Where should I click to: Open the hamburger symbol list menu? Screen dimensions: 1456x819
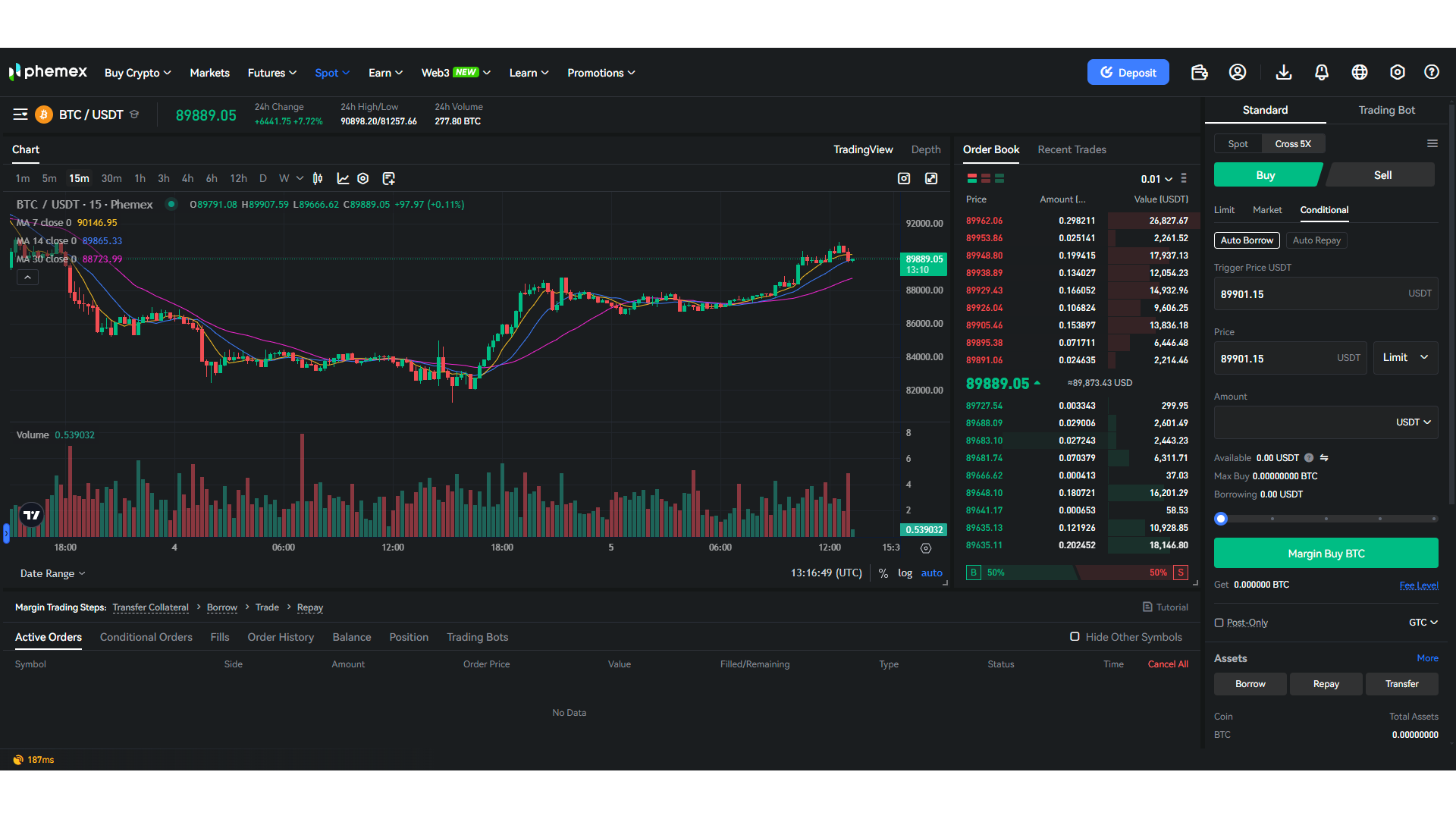pyautogui.click(x=20, y=115)
